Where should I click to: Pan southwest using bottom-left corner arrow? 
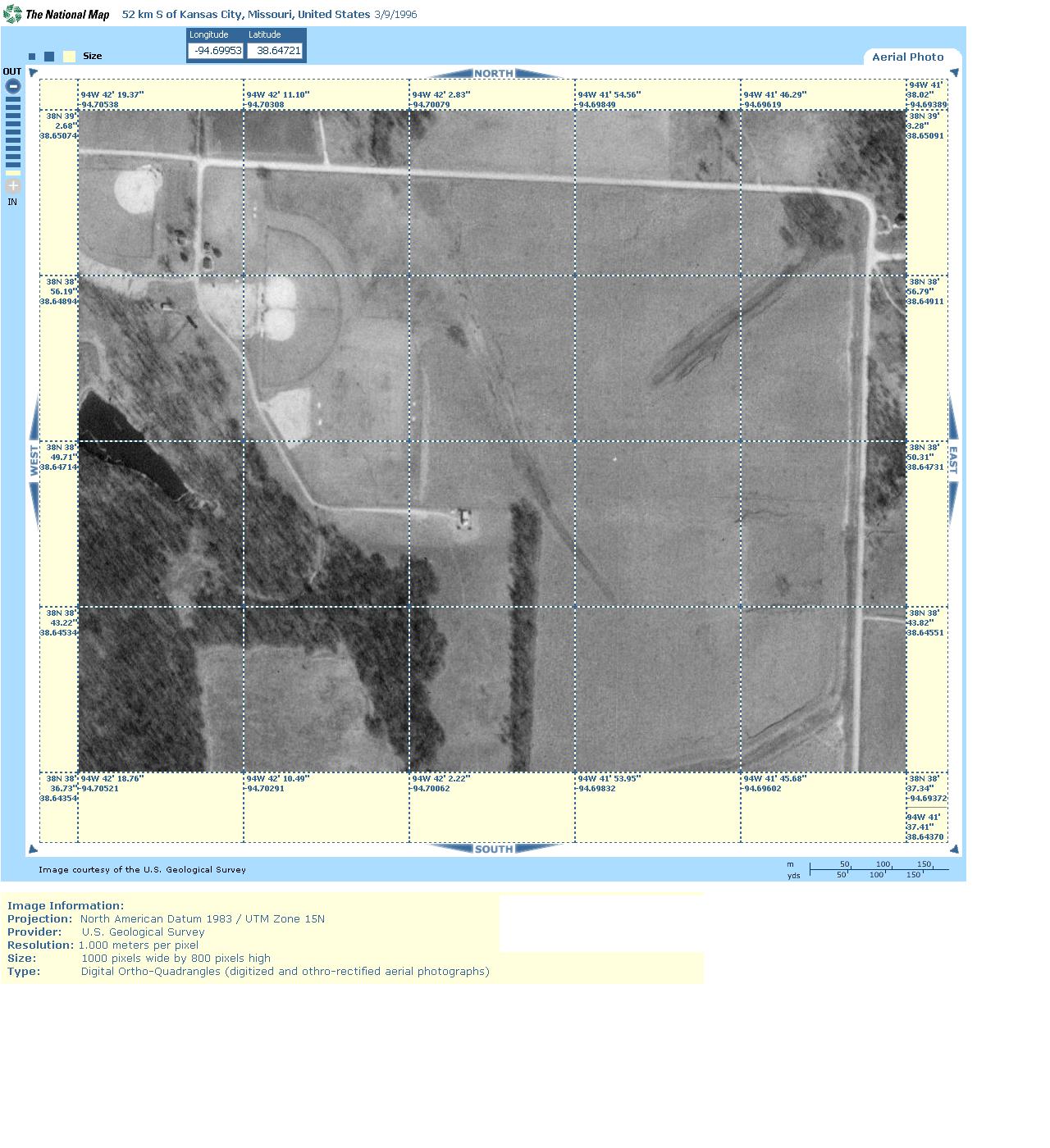pos(34,849)
